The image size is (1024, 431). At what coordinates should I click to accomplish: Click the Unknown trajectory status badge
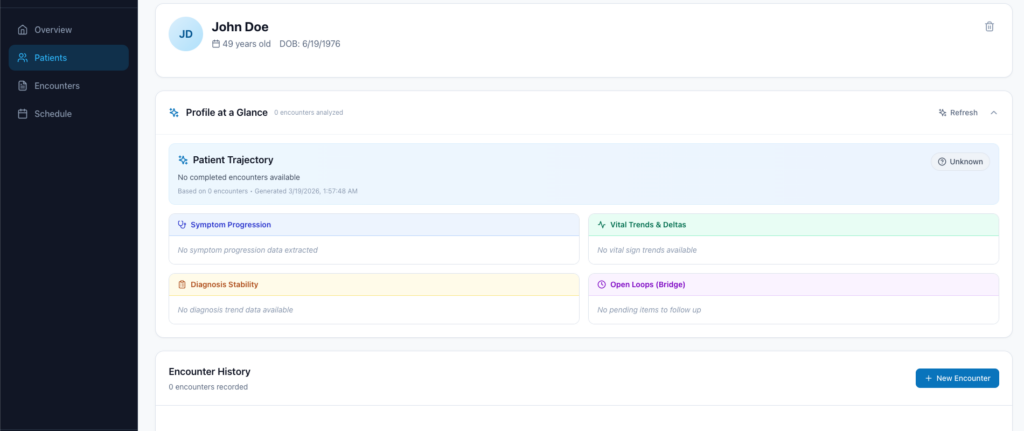tap(960, 161)
